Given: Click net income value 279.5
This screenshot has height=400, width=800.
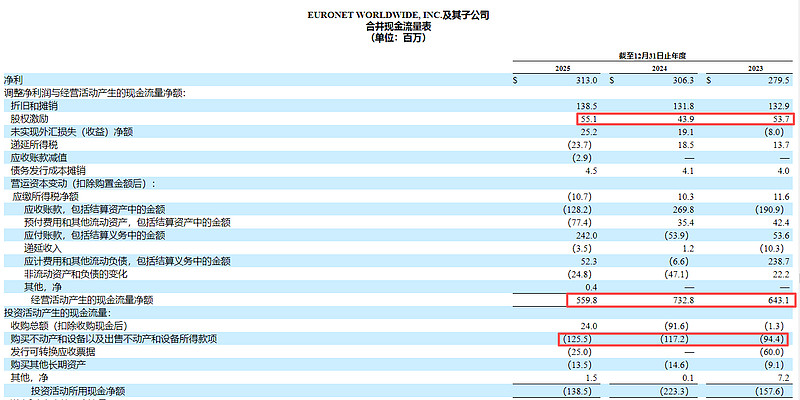Looking at the screenshot, I should click(x=779, y=80).
